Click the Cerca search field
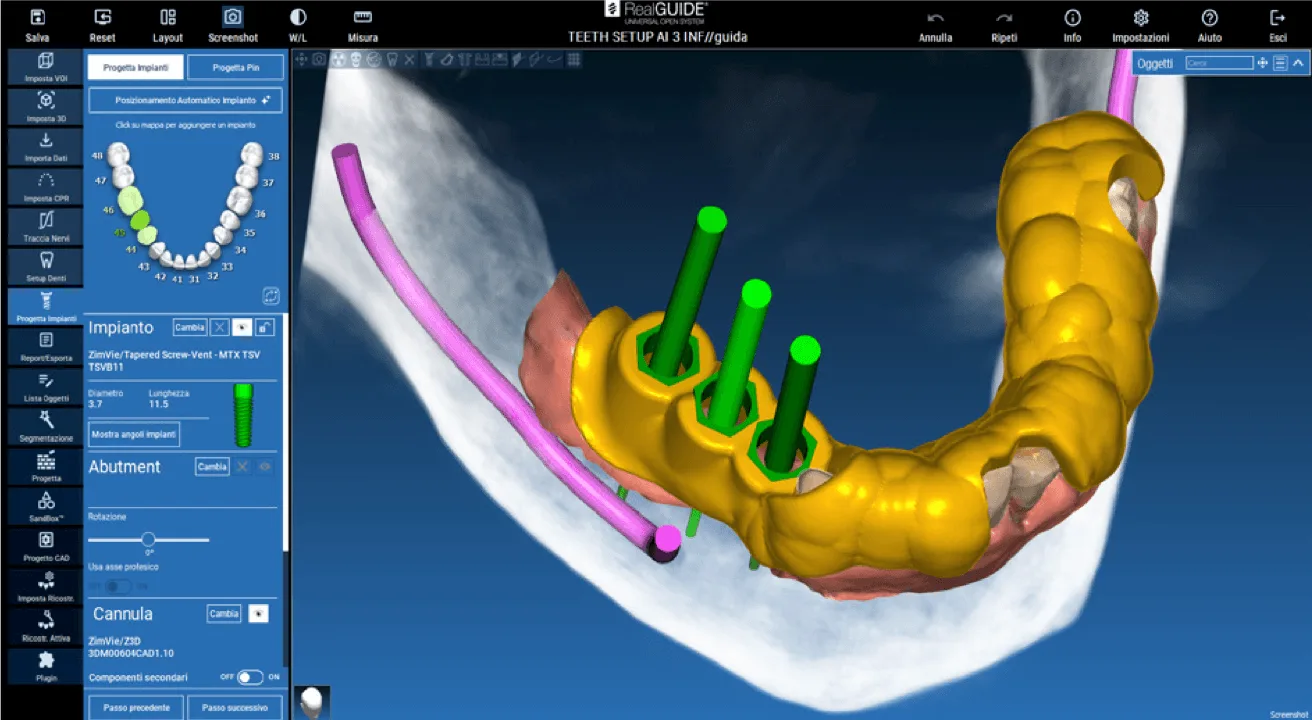This screenshot has width=1312, height=720. point(1219,63)
